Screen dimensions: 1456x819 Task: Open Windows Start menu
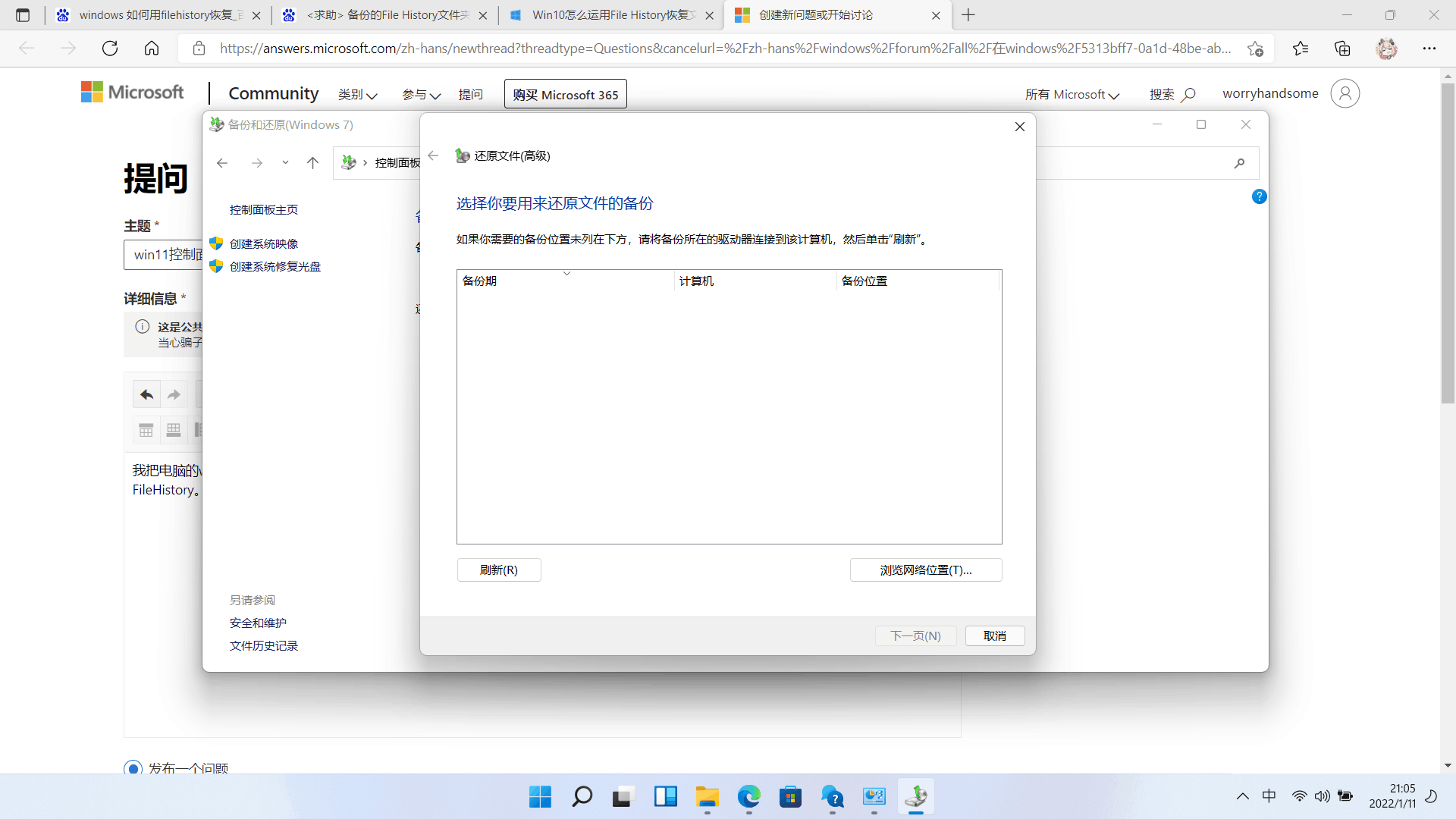(x=540, y=796)
